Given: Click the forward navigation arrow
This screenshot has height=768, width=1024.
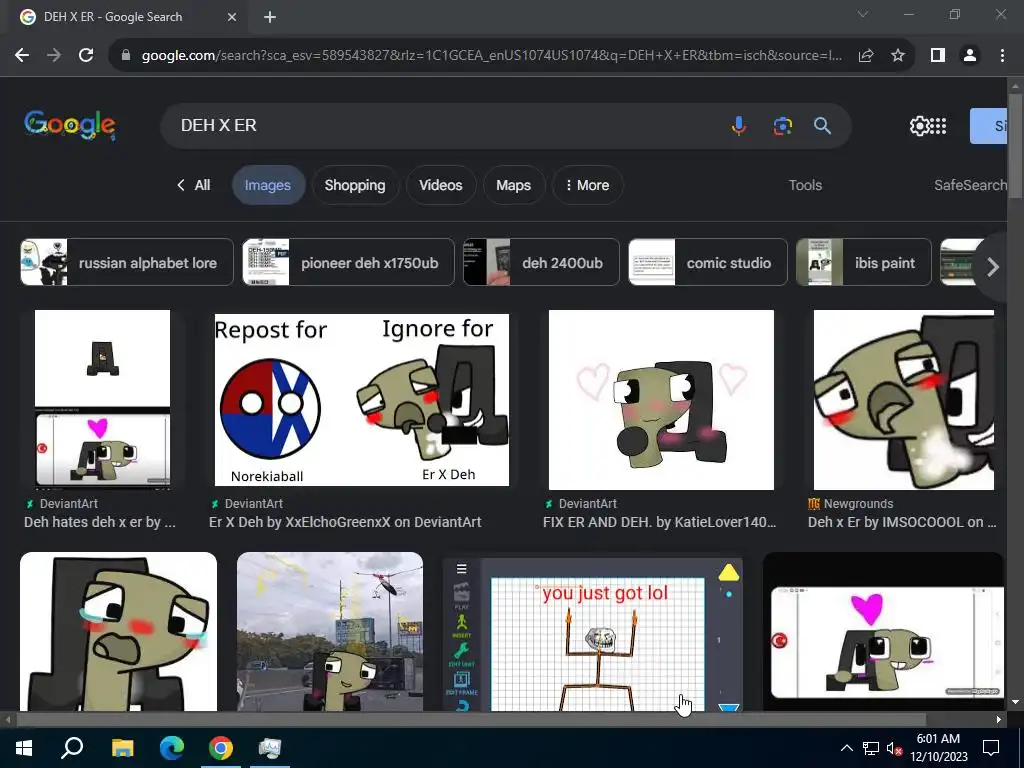Looking at the screenshot, I should tap(54, 56).
